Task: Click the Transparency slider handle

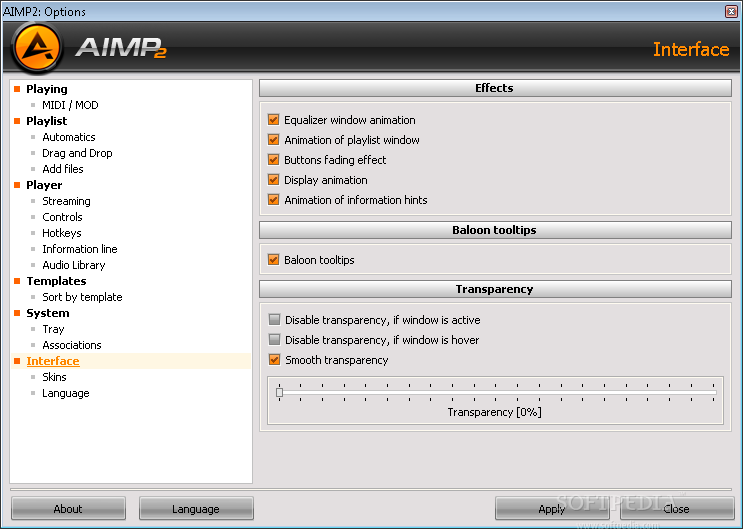Action: pyautogui.click(x=280, y=392)
